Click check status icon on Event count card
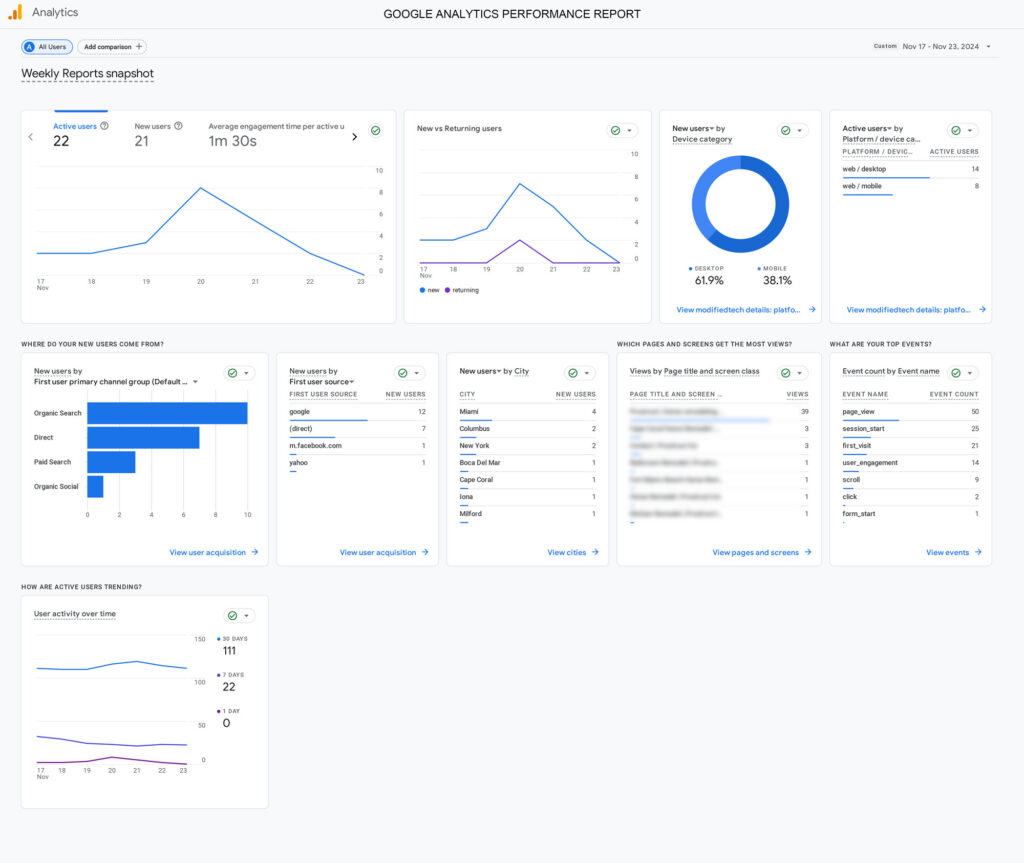This screenshot has width=1024, height=863. coord(956,373)
